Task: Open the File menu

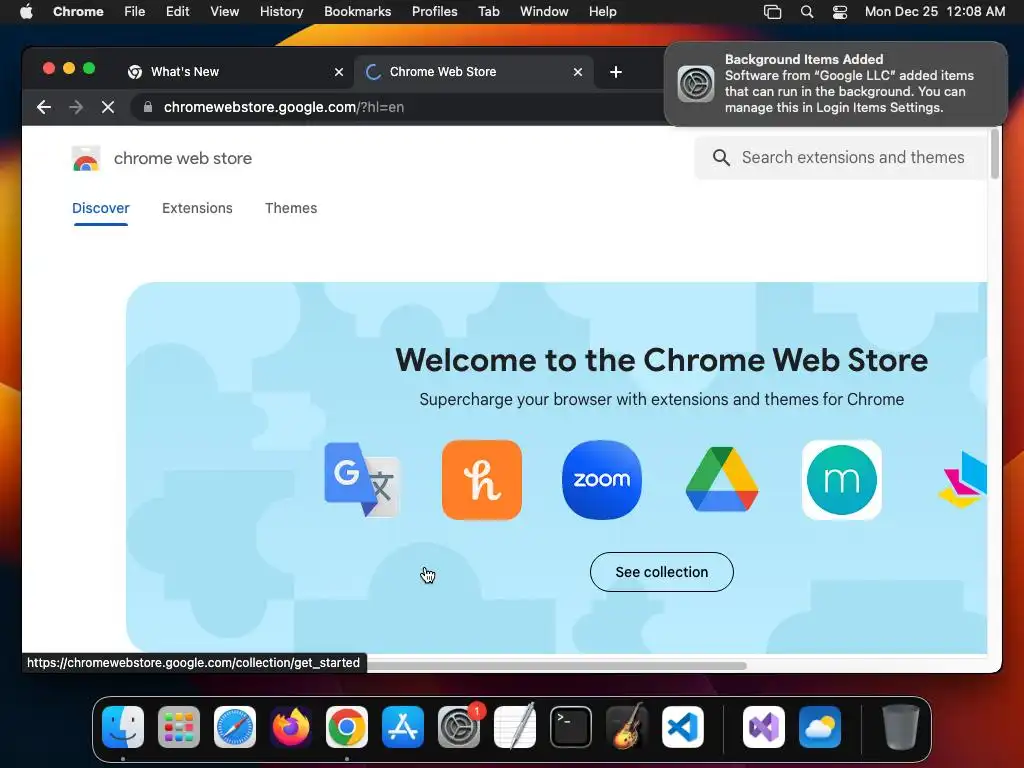Action: [135, 12]
